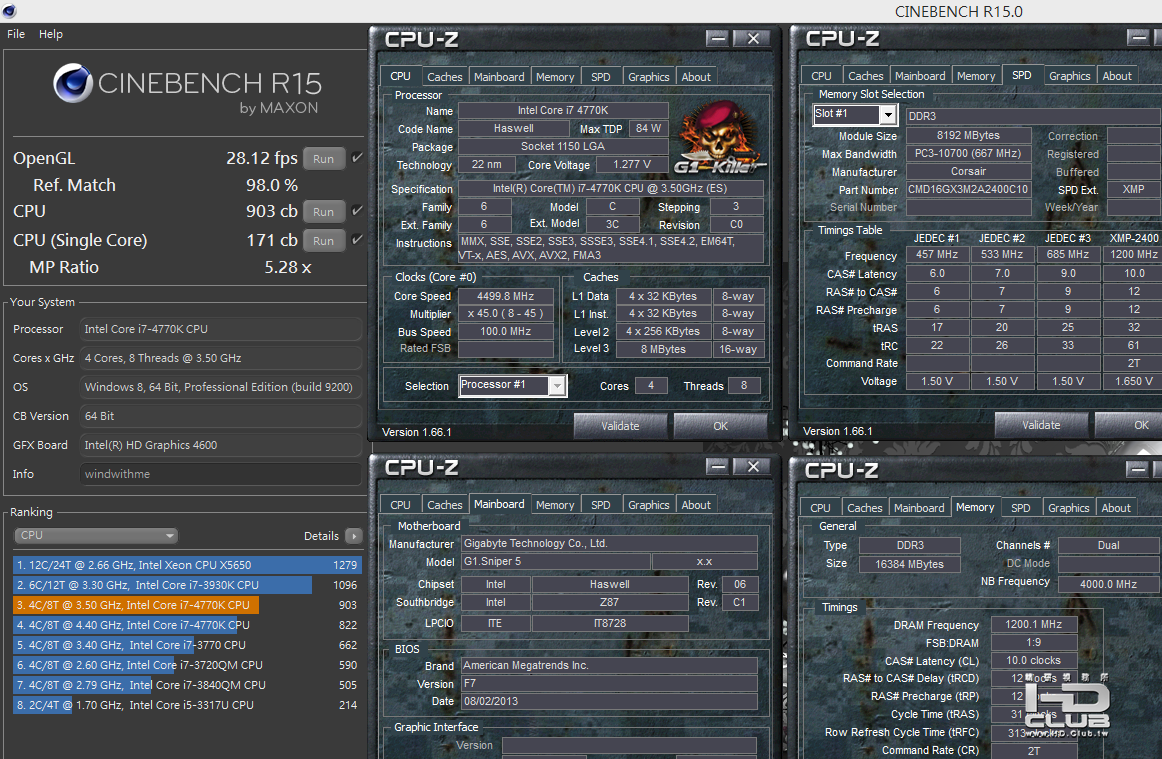1162x759 pixels.
Task: Select the 4.40 GHz i7-4770K ranking row
Action: click(187, 625)
